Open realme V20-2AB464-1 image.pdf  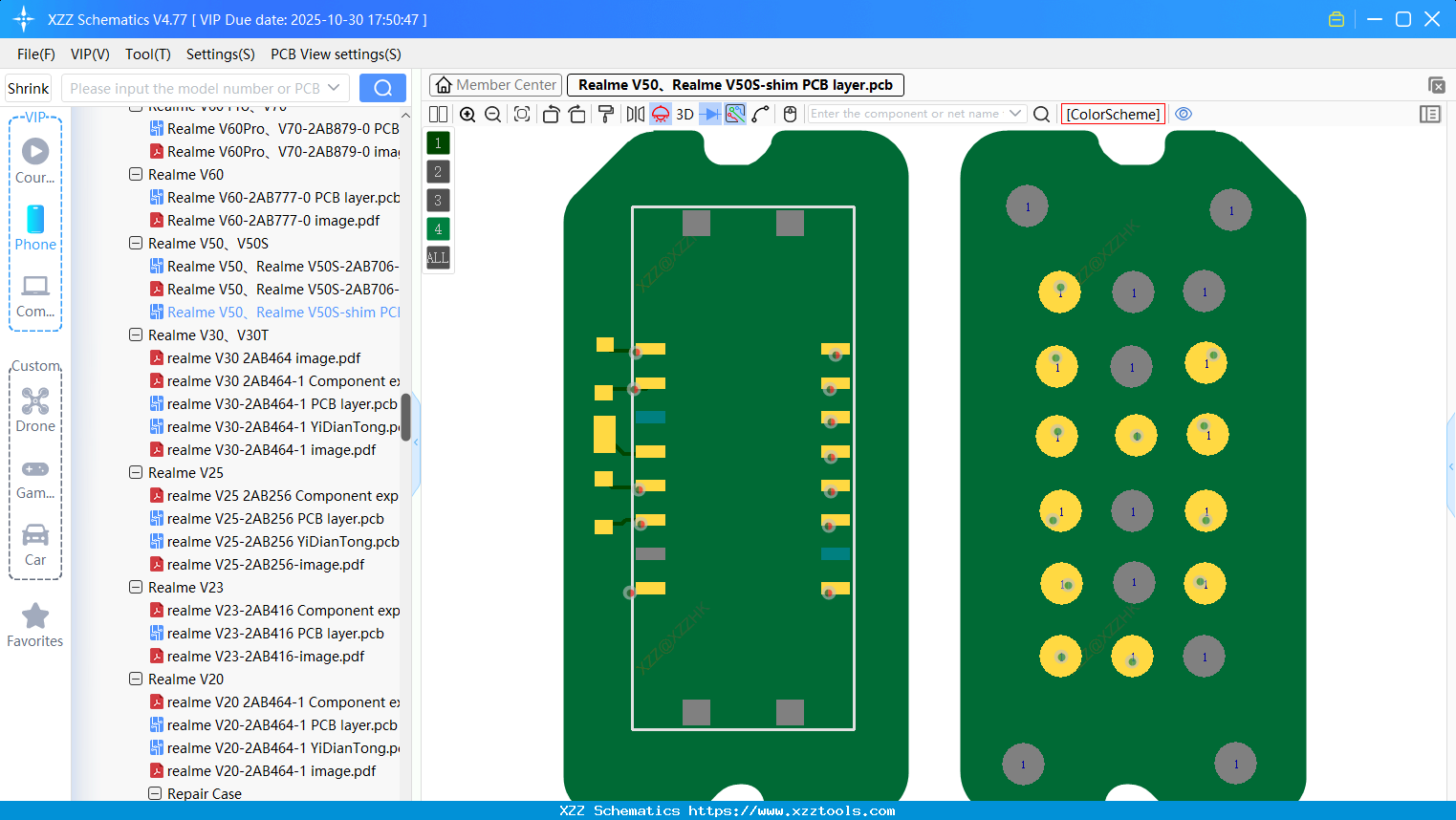click(x=263, y=771)
